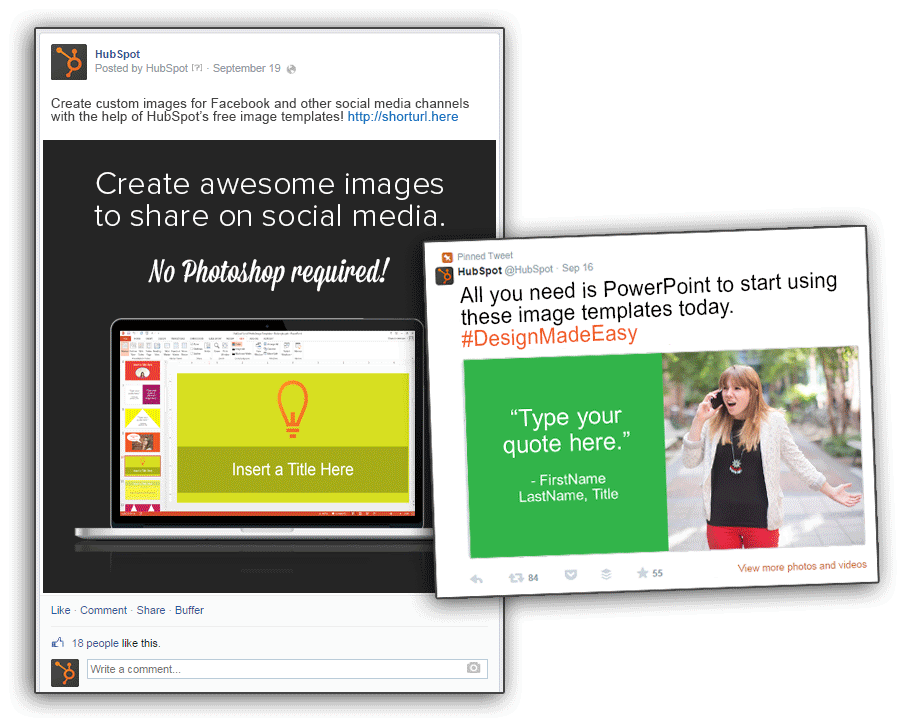Open the camera icon in the comment box

point(473,669)
